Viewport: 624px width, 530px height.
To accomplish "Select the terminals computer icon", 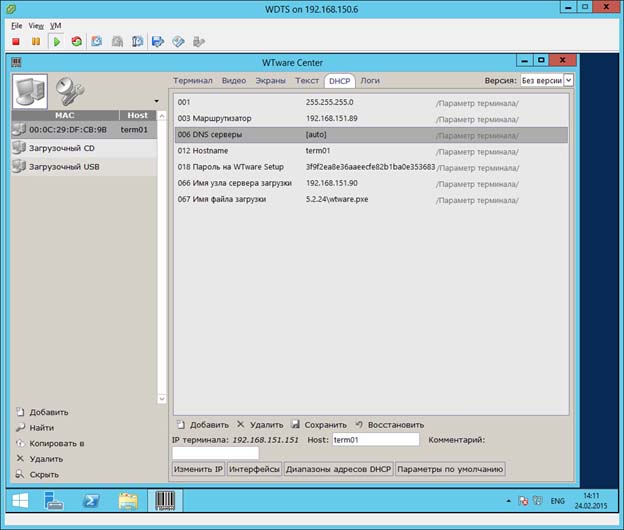I will tap(31, 91).
